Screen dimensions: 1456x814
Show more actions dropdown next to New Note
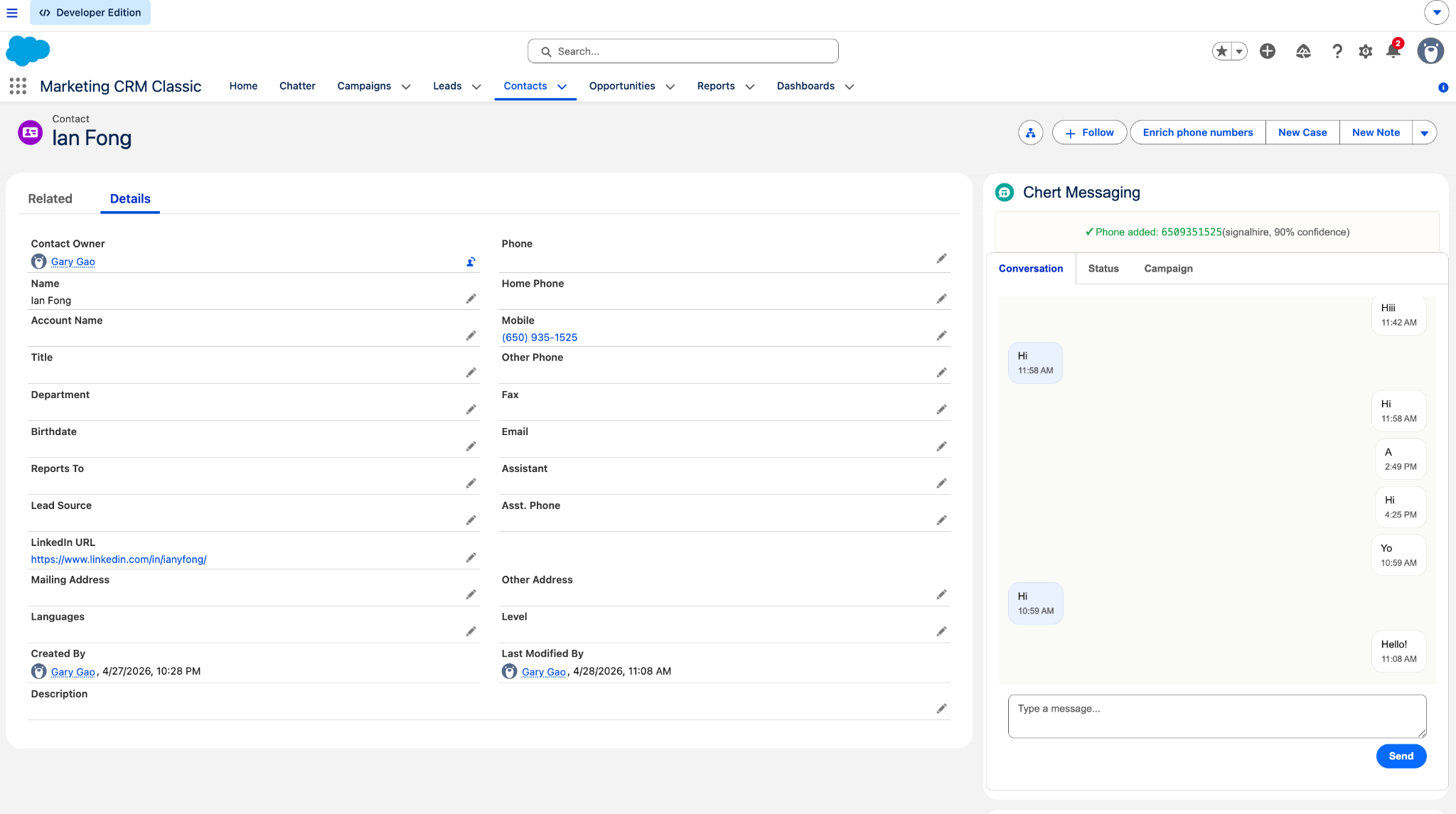[1424, 133]
